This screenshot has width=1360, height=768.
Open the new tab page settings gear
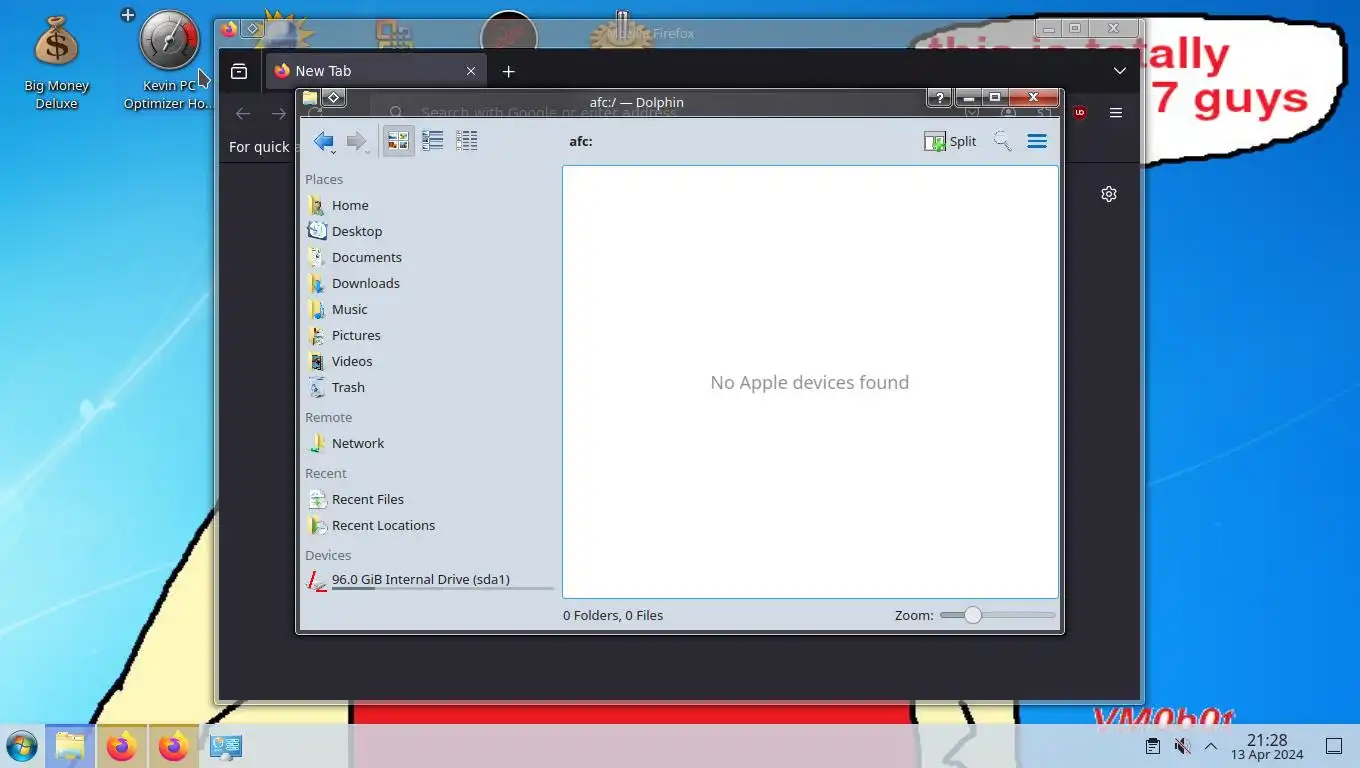coord(1108,194)
